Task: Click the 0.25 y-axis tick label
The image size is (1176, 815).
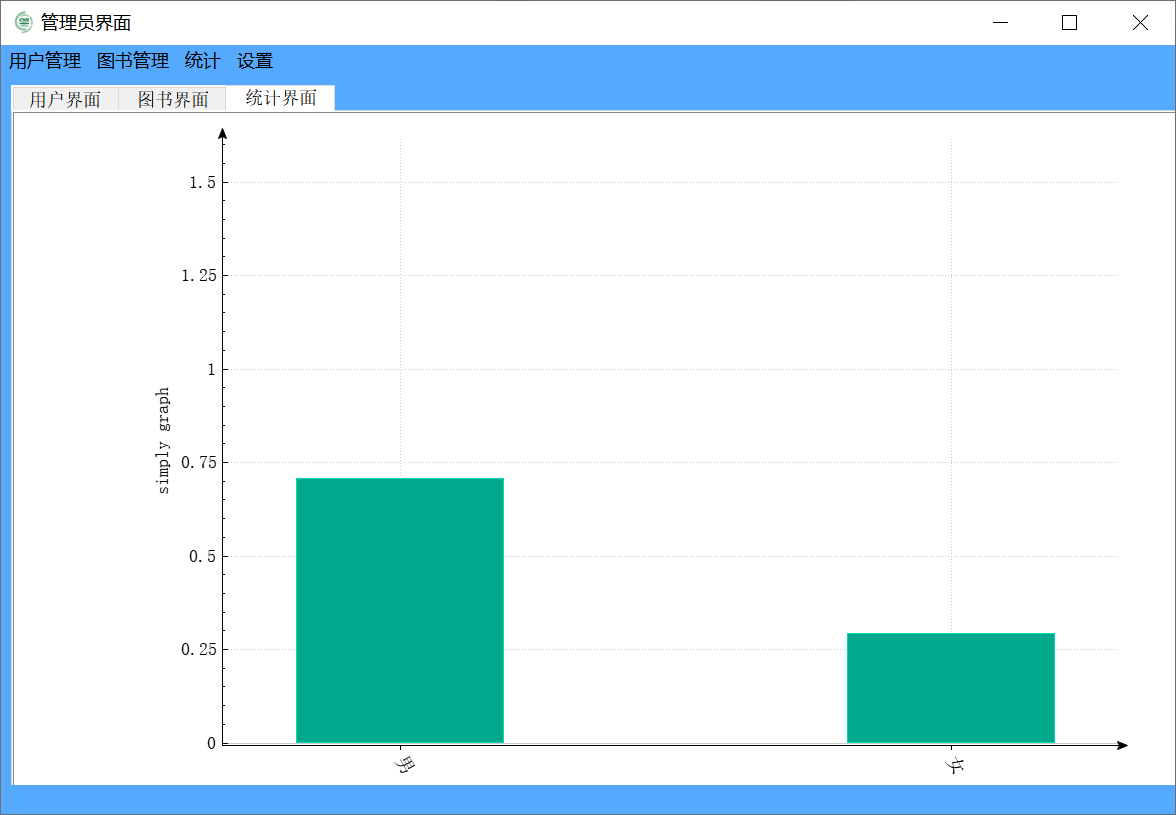Action: pyautogui.click(x=199, y=649)
